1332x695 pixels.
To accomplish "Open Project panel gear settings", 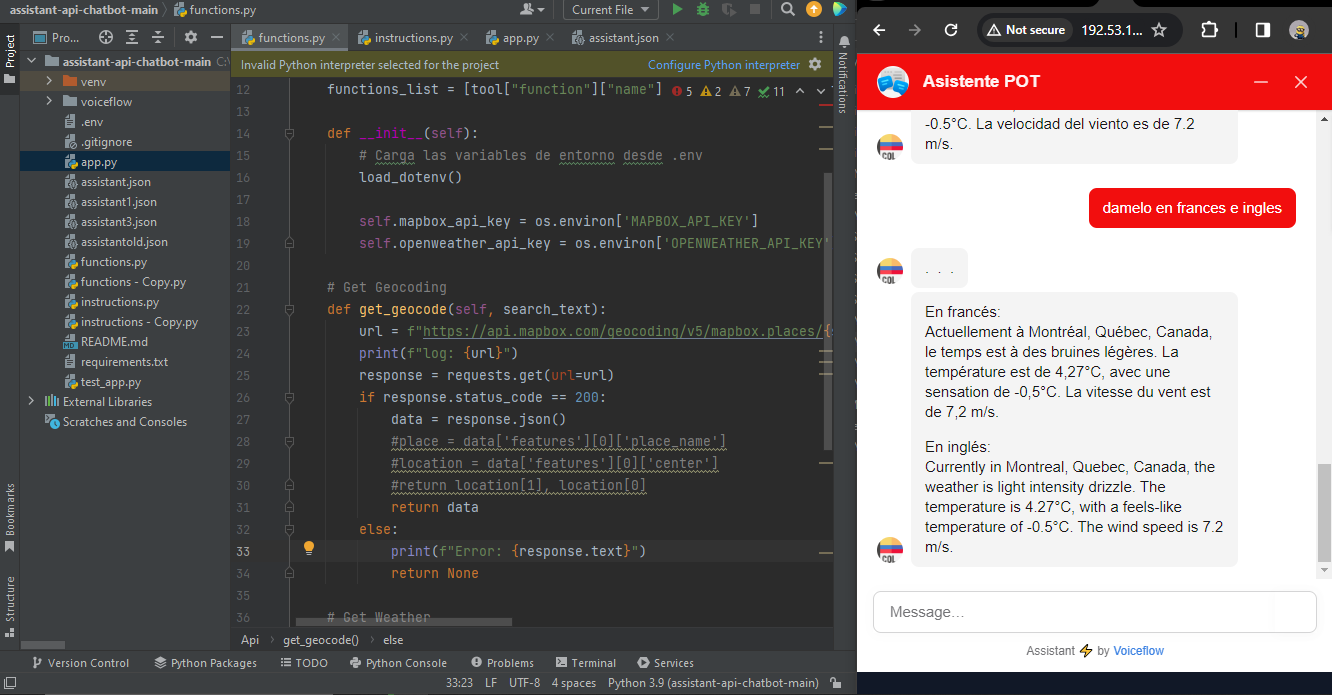I will (191, 38).
